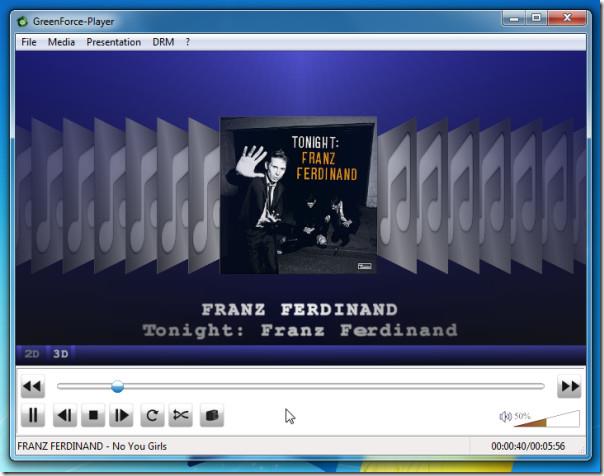Adjust the volume triangle slider
The height and width of the screenshot is (476, 604).
(547, 419)
